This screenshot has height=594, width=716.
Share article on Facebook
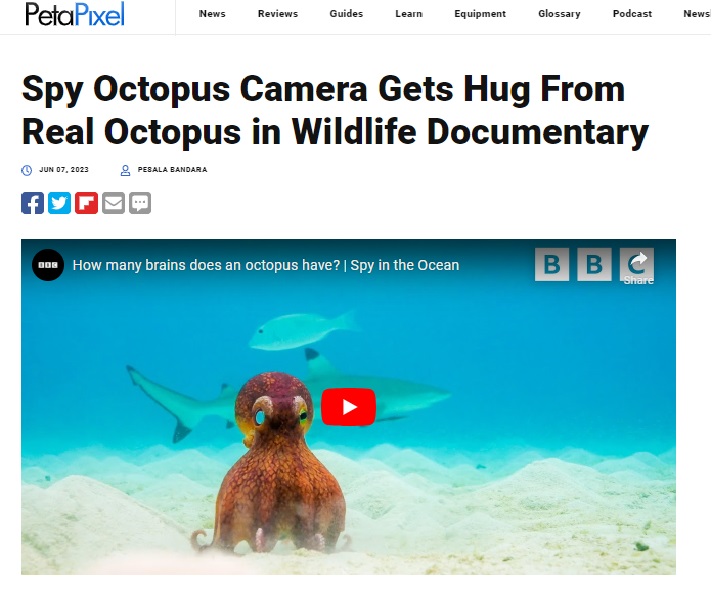pyautogui.click(x=32, y=203)
